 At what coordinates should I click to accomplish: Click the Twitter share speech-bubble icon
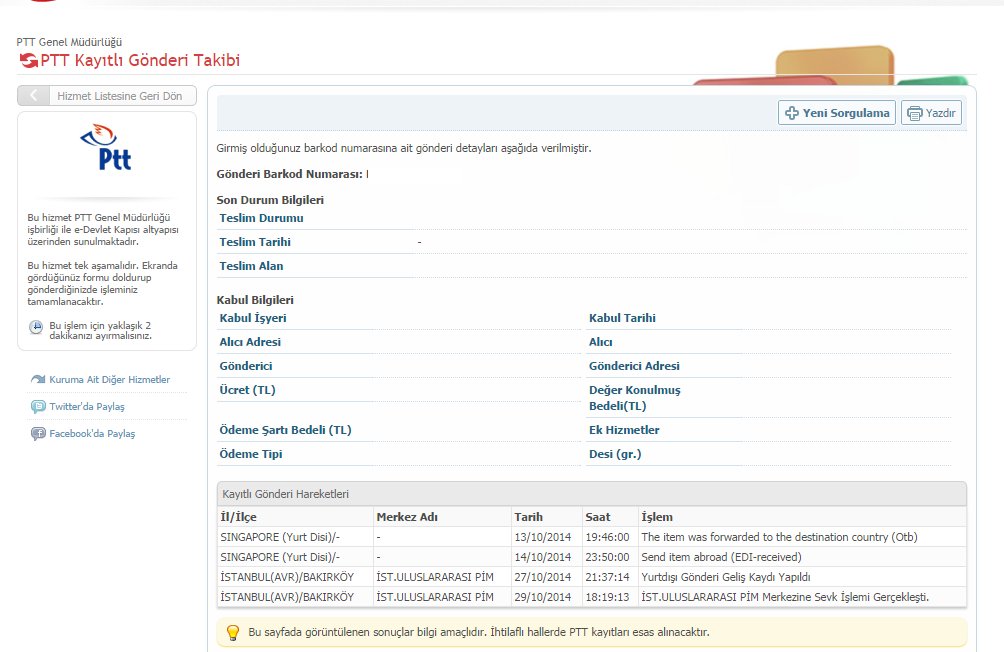38,407
